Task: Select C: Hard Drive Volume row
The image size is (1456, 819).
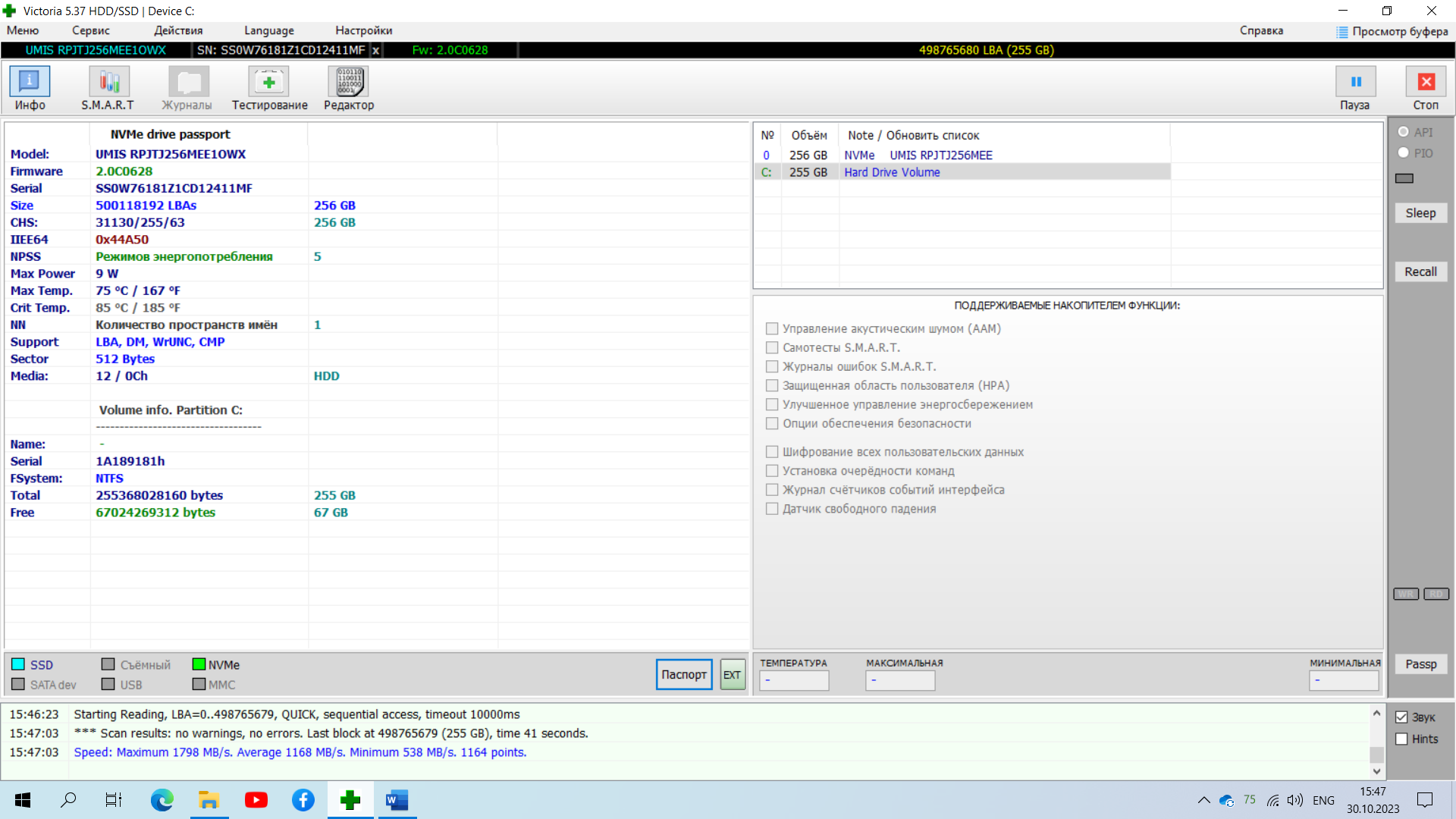Action: (x=962, y=172)
